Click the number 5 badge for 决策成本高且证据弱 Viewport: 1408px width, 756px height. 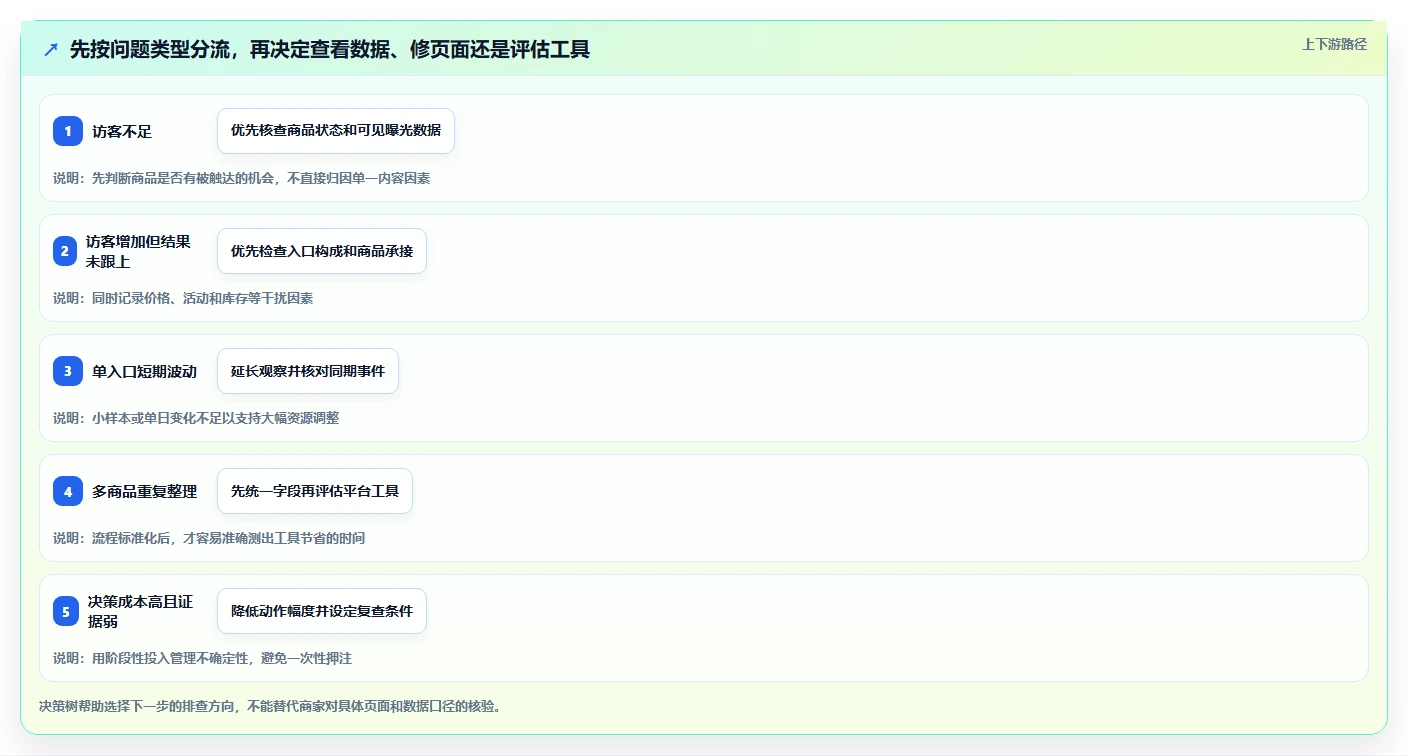pos(65,611)
